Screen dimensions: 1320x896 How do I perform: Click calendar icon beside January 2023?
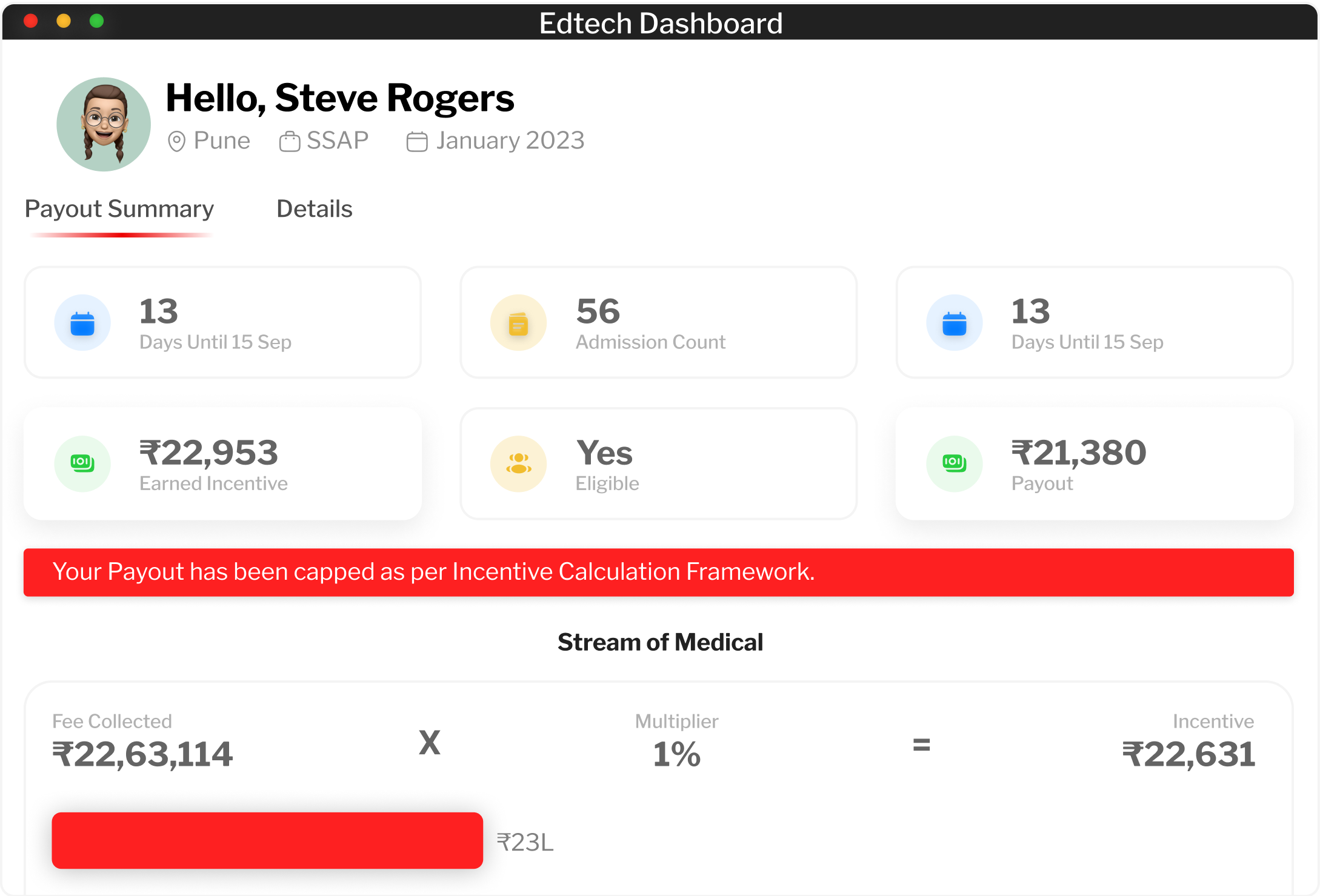pos(417,142)
